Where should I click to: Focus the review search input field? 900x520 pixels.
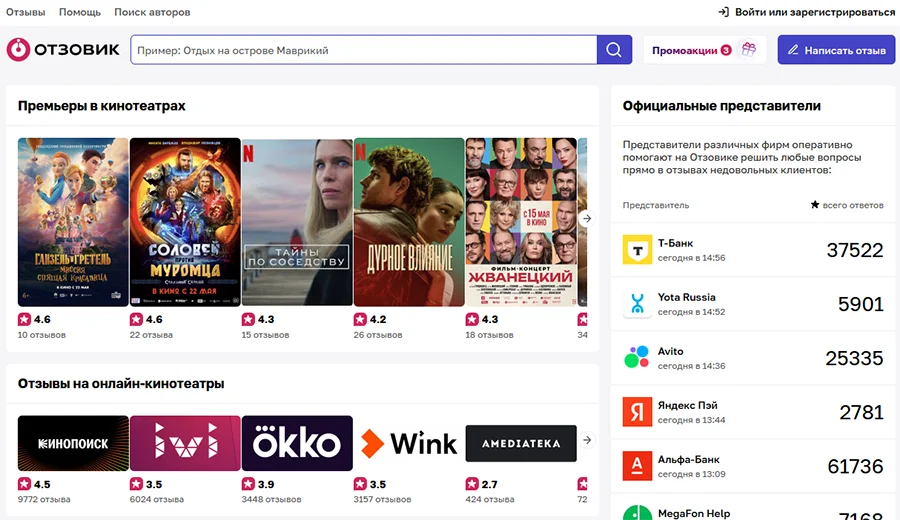(364, 50)
